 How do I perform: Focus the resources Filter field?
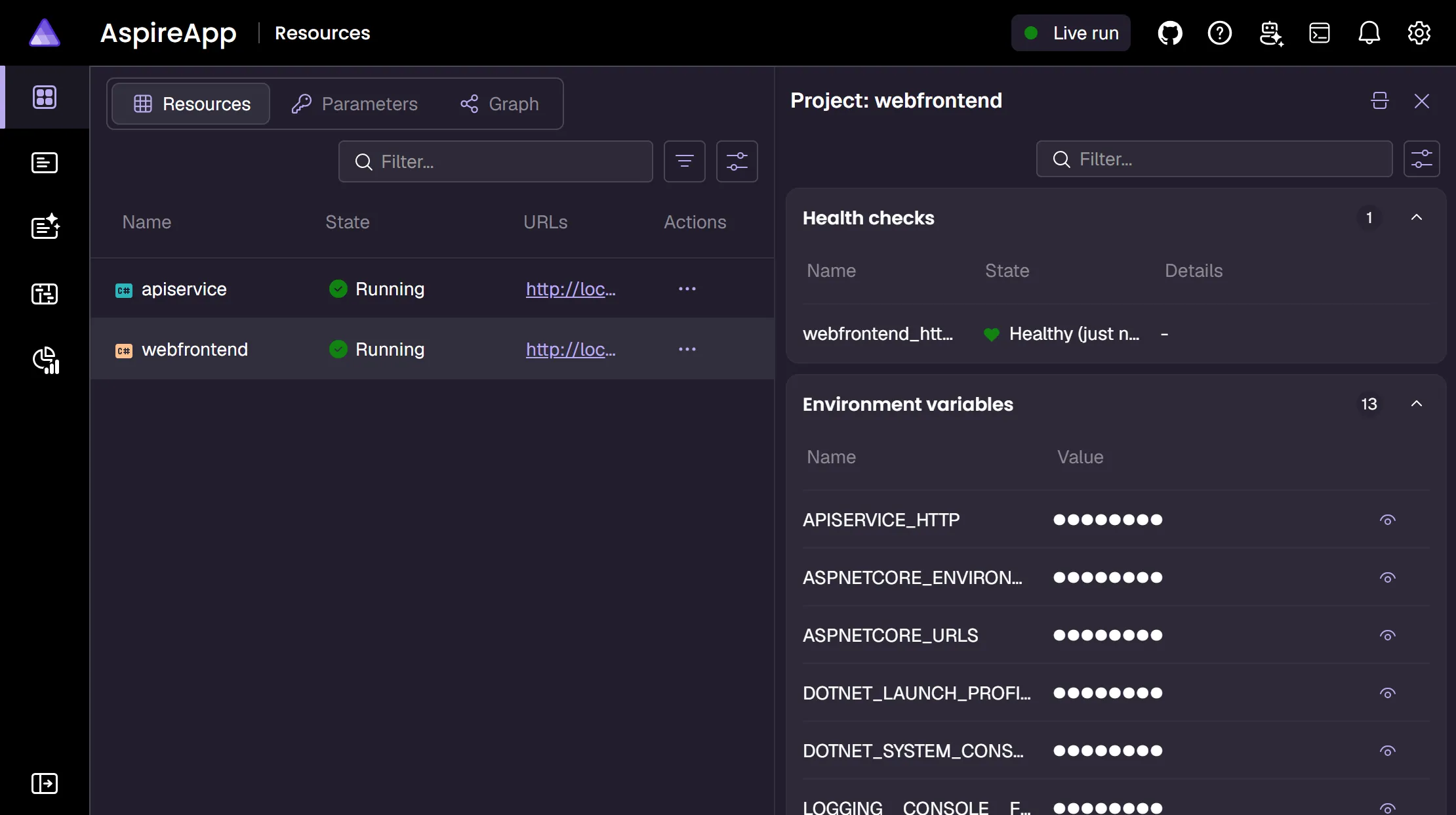(496, 161)
